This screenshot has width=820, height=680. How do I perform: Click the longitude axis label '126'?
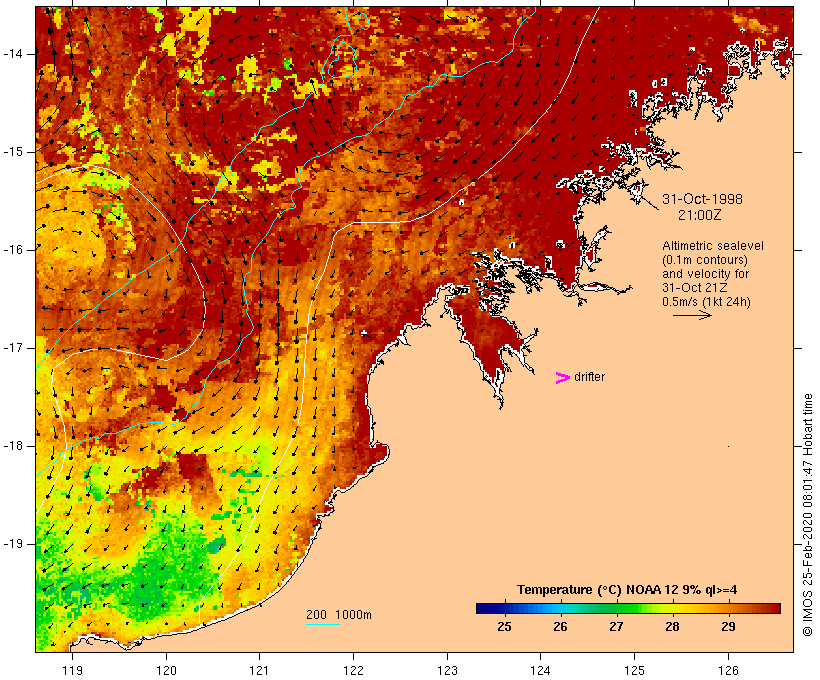[x=728, y=670]
